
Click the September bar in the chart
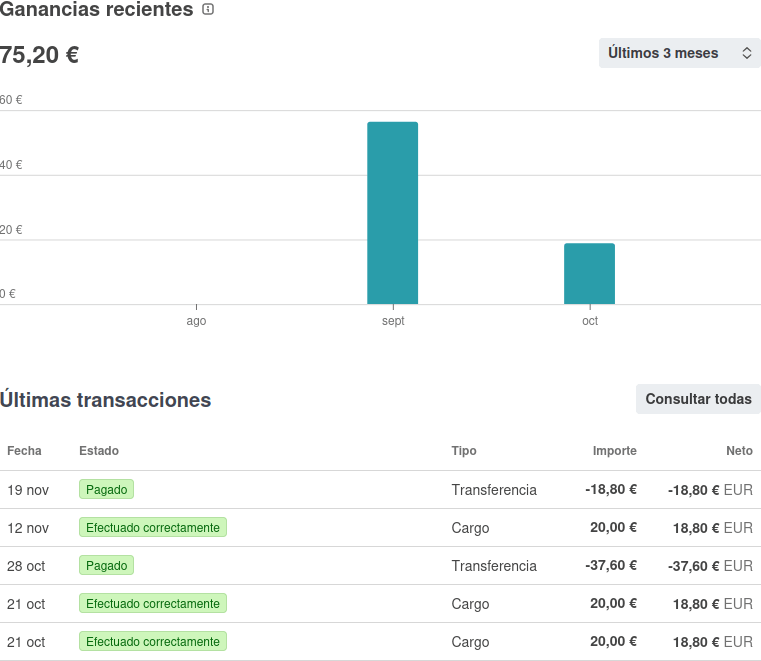pos(392,212)
